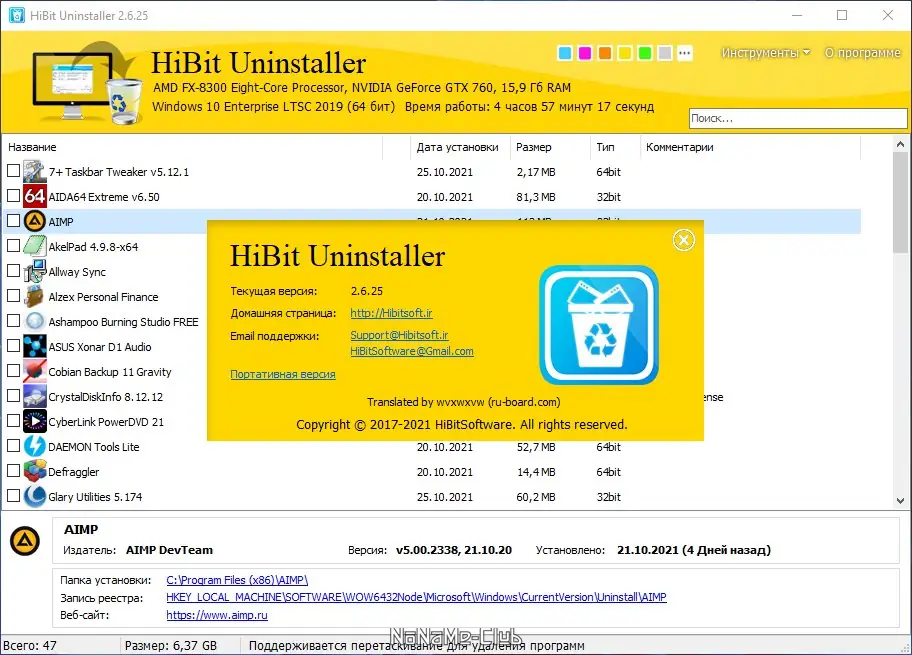This screenshot has width=912, height=655.
Task: Click the AIMP icon in the program list
Action: [x=34, y=221]
